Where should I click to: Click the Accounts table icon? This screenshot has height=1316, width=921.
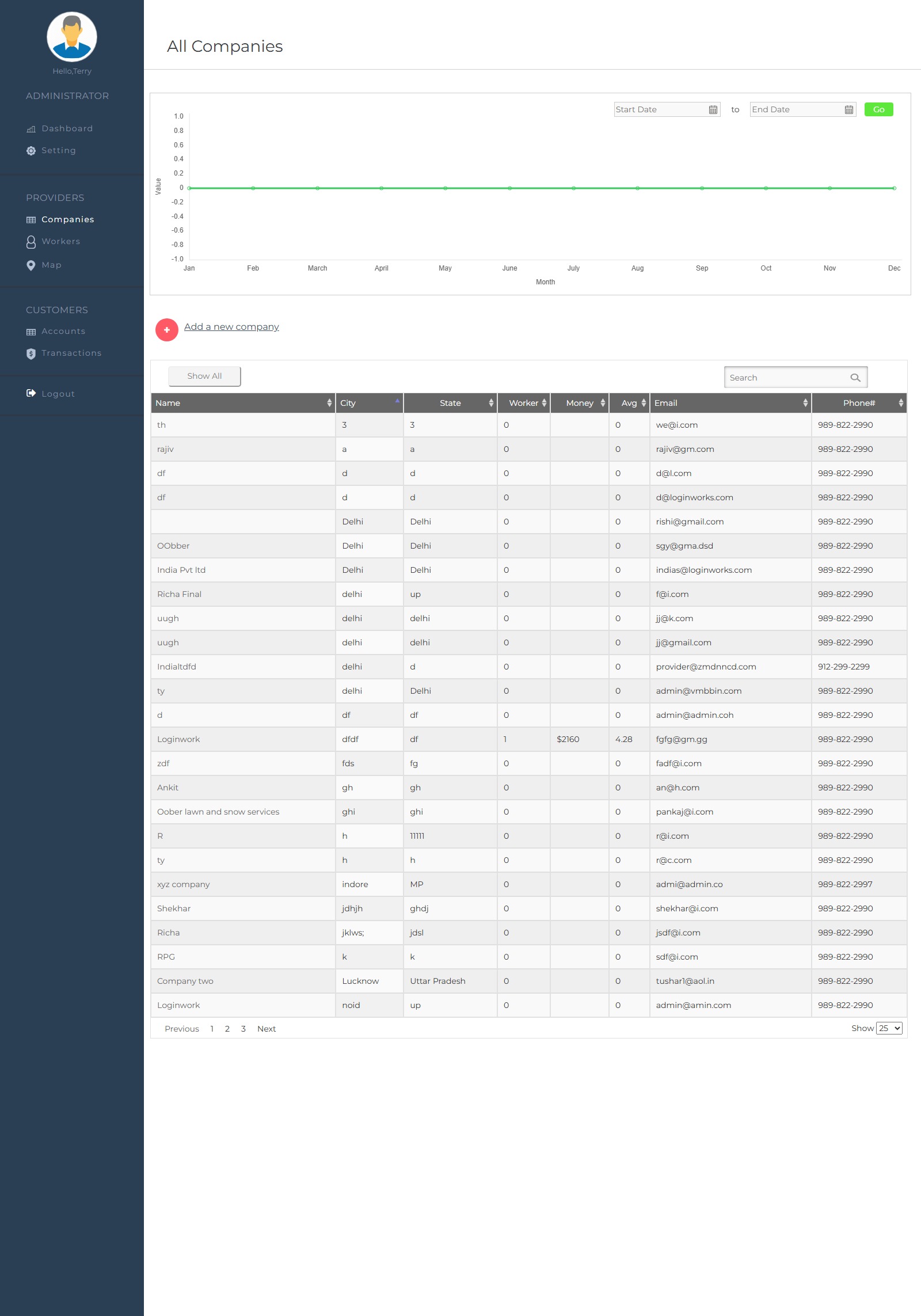tap(31, 332)
